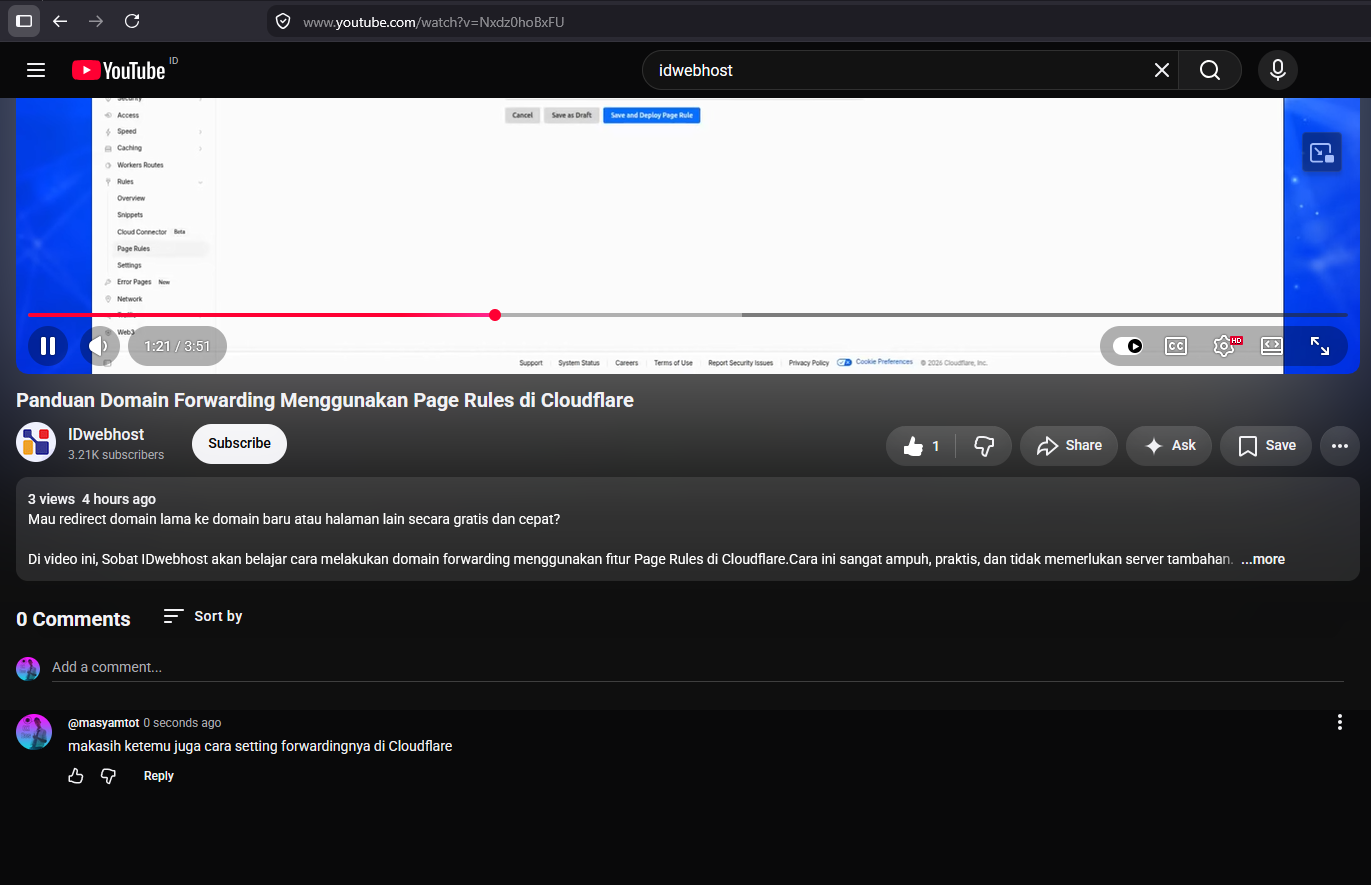Pause the playing video

click(x=48, y=346)
